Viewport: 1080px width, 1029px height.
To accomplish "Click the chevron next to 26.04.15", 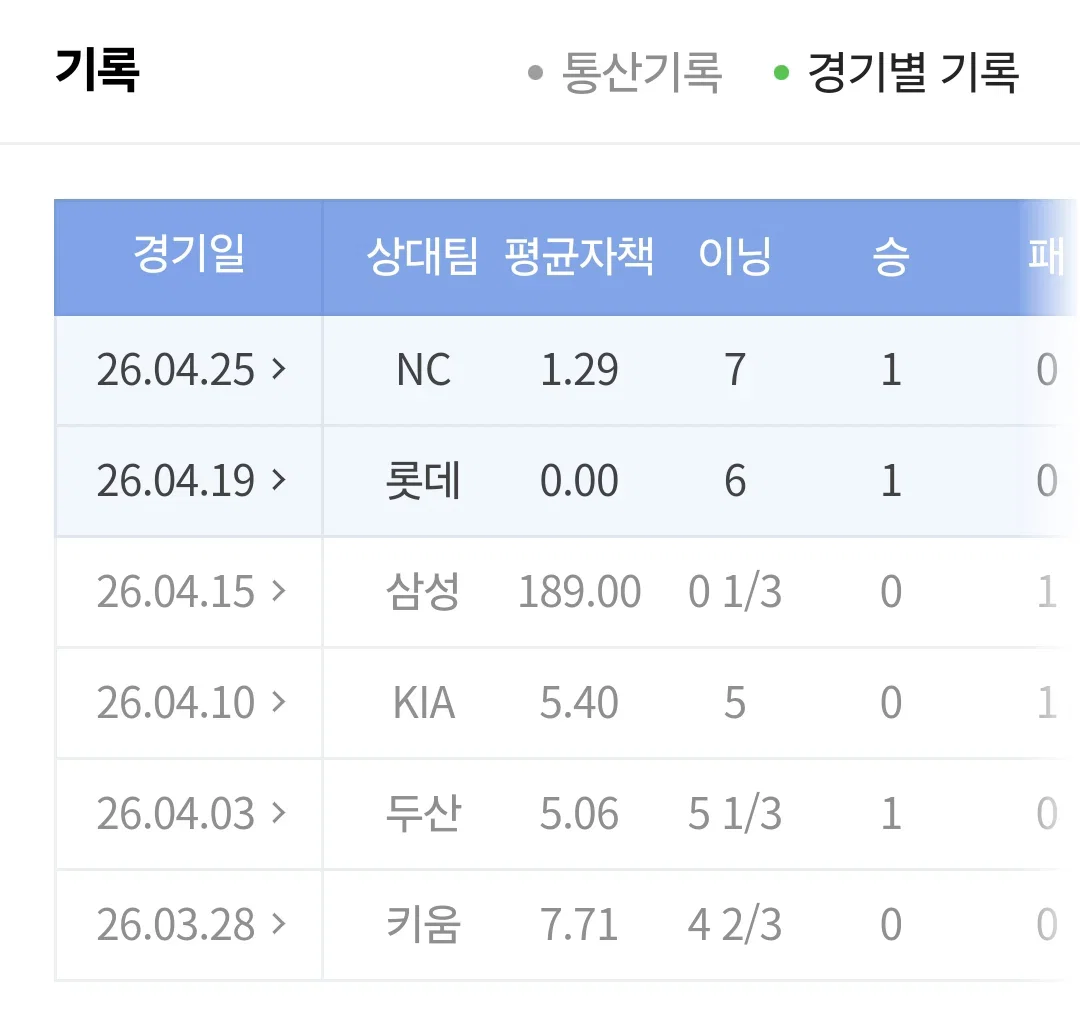I will coord(278,591).
